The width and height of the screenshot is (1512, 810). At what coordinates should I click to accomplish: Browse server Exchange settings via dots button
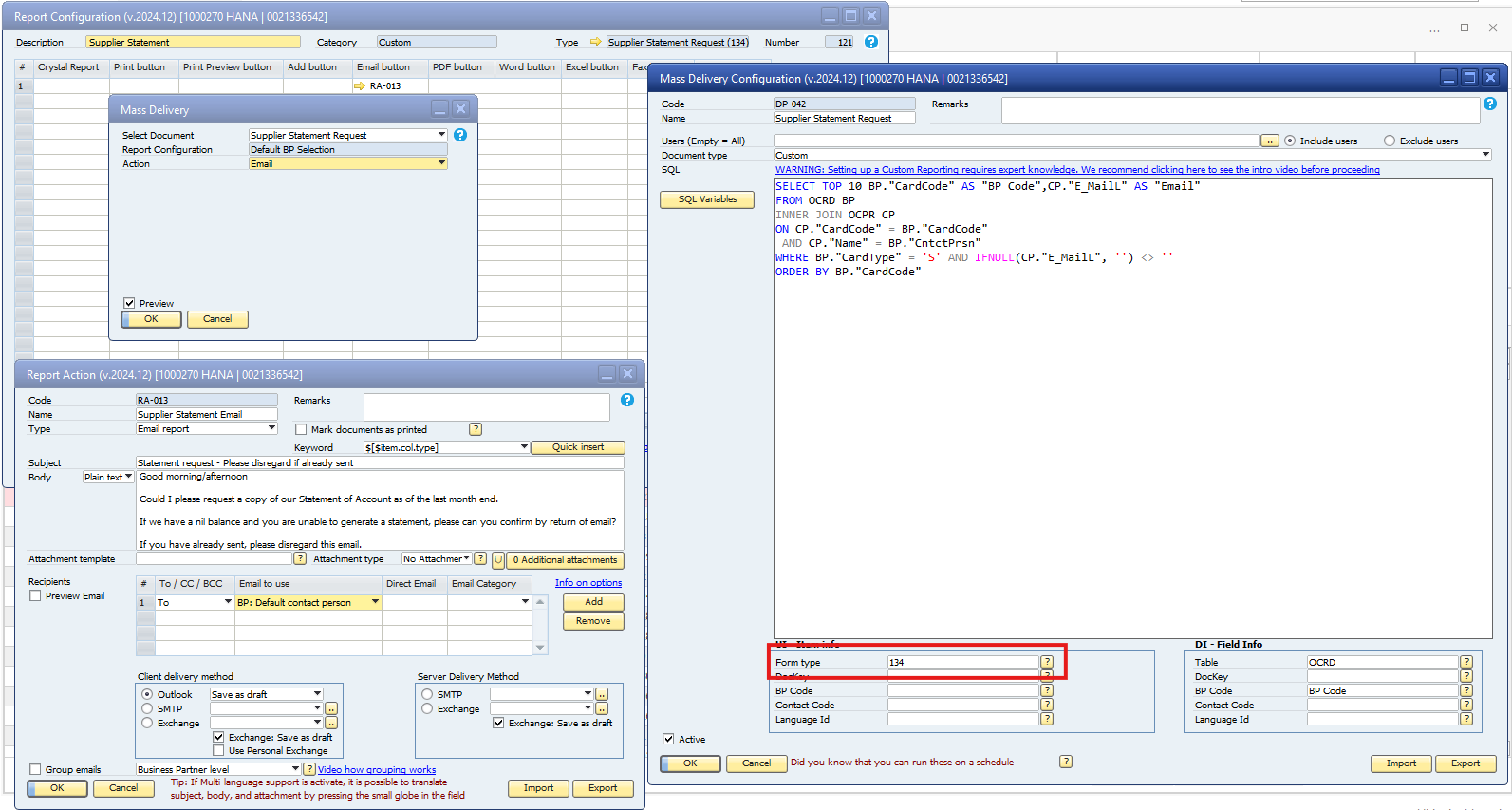click(x=602, y=708)
